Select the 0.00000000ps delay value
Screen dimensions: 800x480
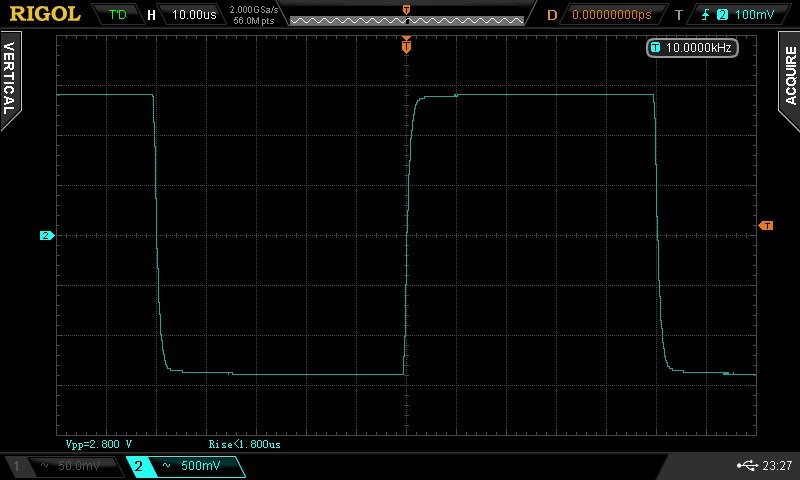pos(612,14)
